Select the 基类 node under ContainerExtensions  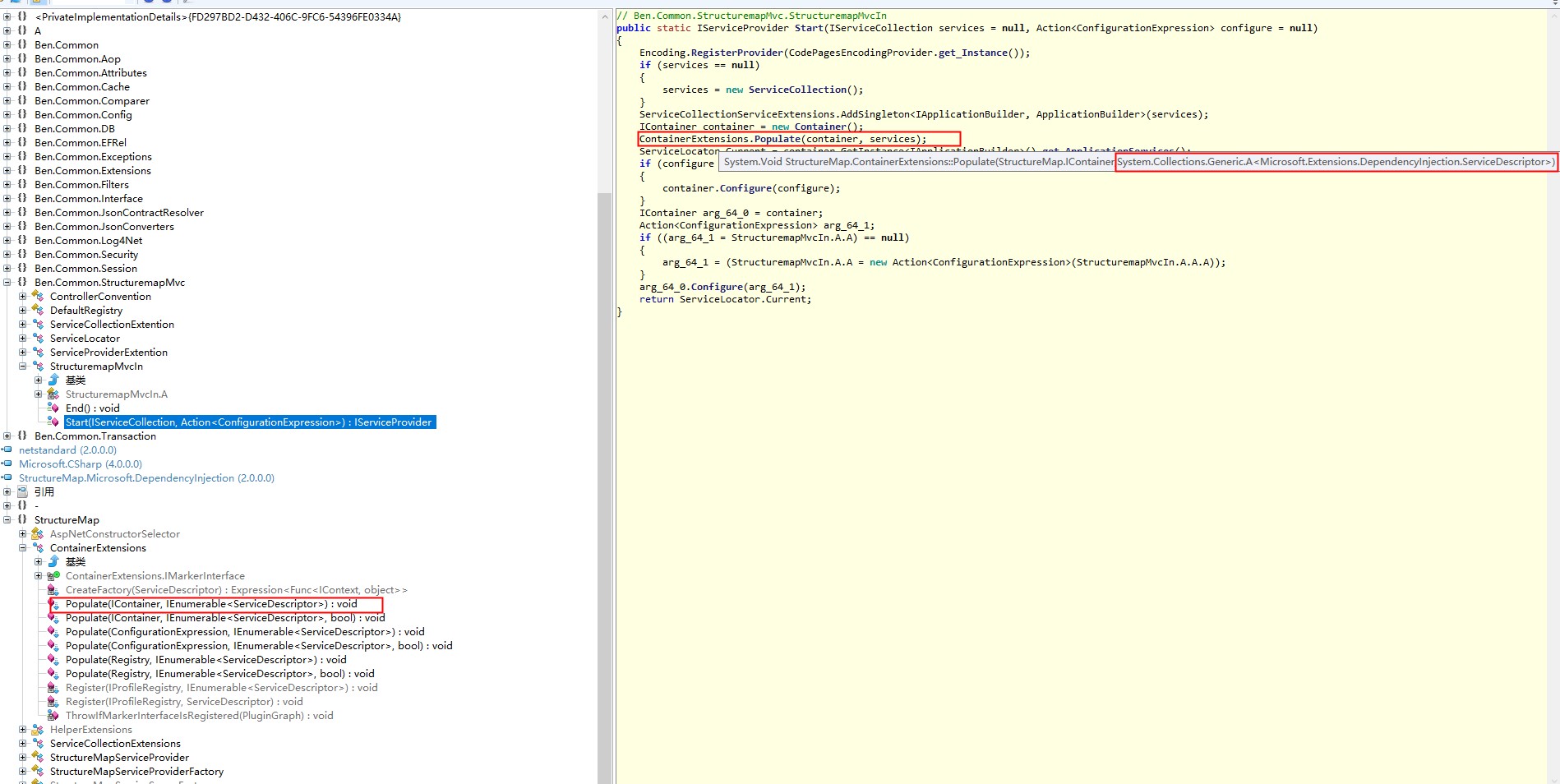[76, 561]
